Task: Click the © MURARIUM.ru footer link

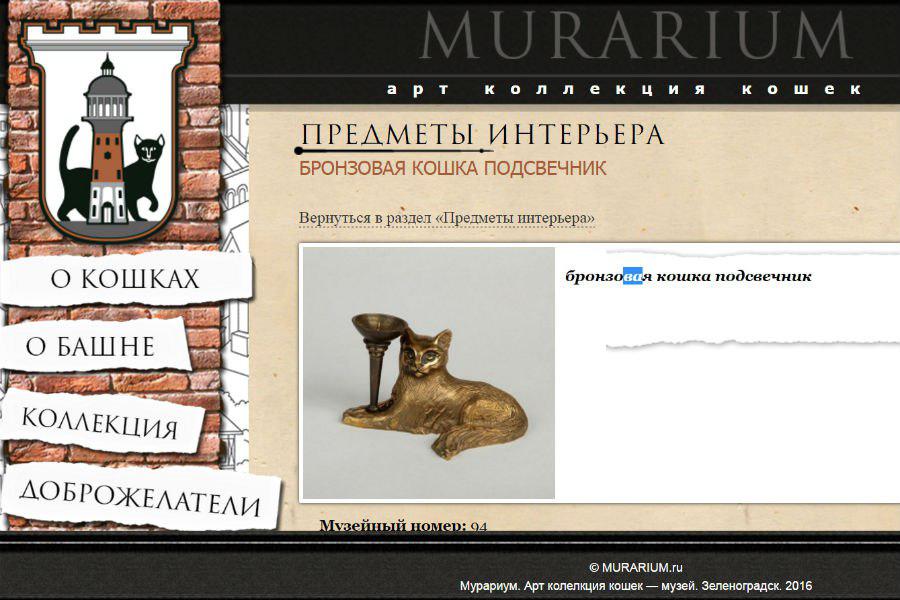Action: (635, 567)
